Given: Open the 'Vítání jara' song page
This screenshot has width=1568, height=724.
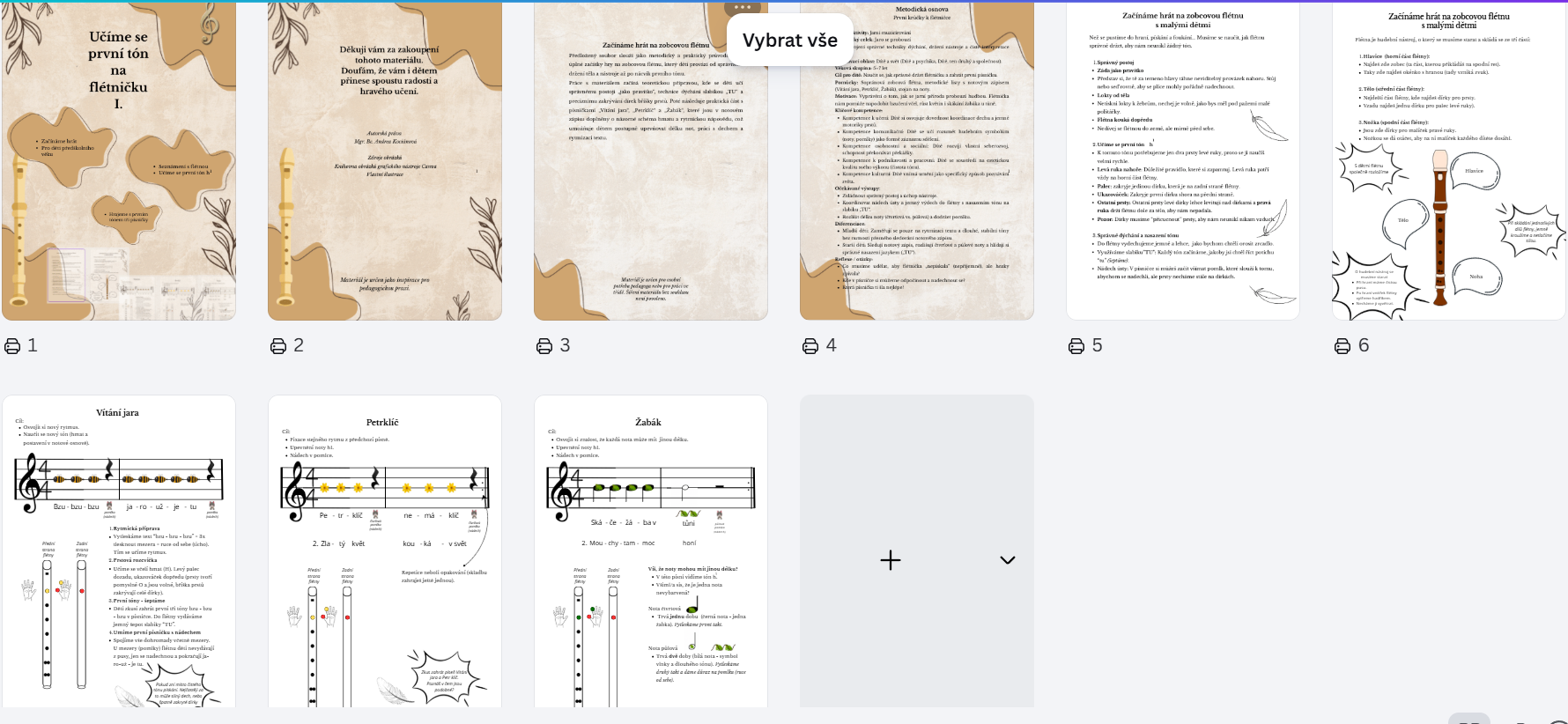Looking at the screenshot, I should (x=119, y=551).
